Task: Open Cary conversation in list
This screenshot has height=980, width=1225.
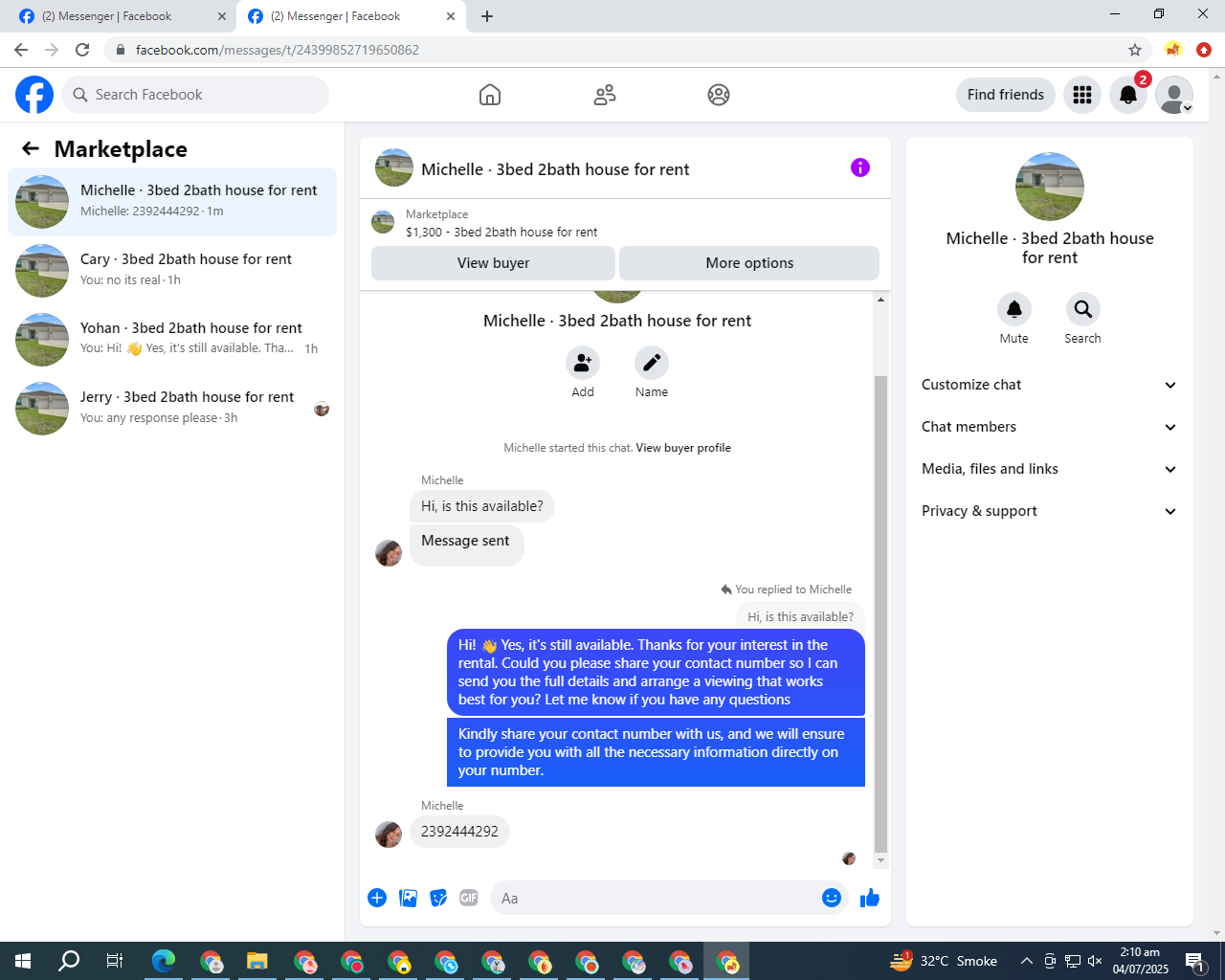Action: coord(172,271)
